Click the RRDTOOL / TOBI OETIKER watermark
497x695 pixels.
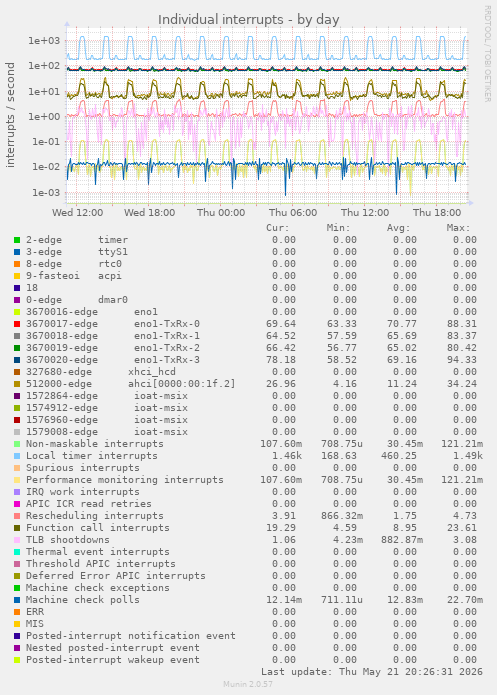coord(487,54)
